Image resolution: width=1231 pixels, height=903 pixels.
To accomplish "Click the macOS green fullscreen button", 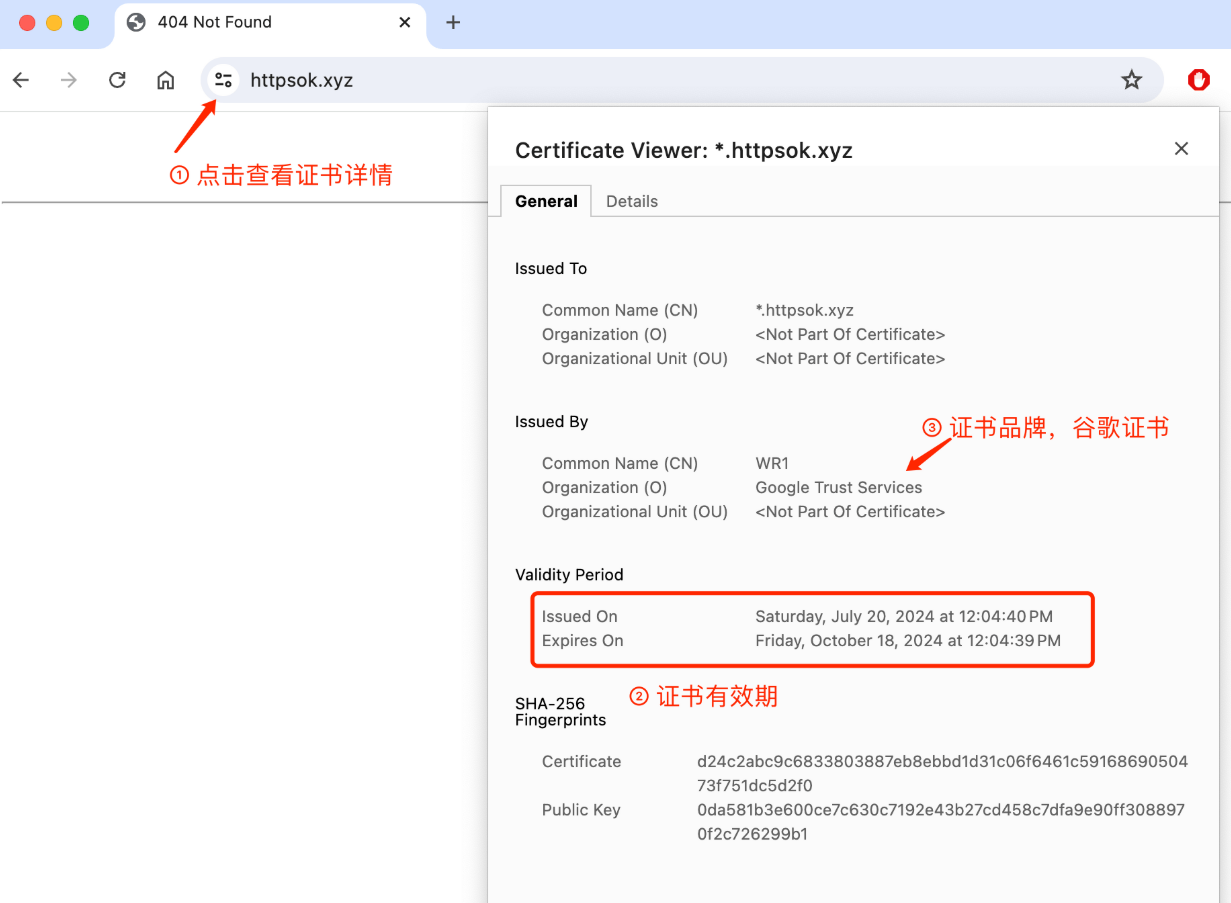I will pyautogui.click(x=81, y=22).
